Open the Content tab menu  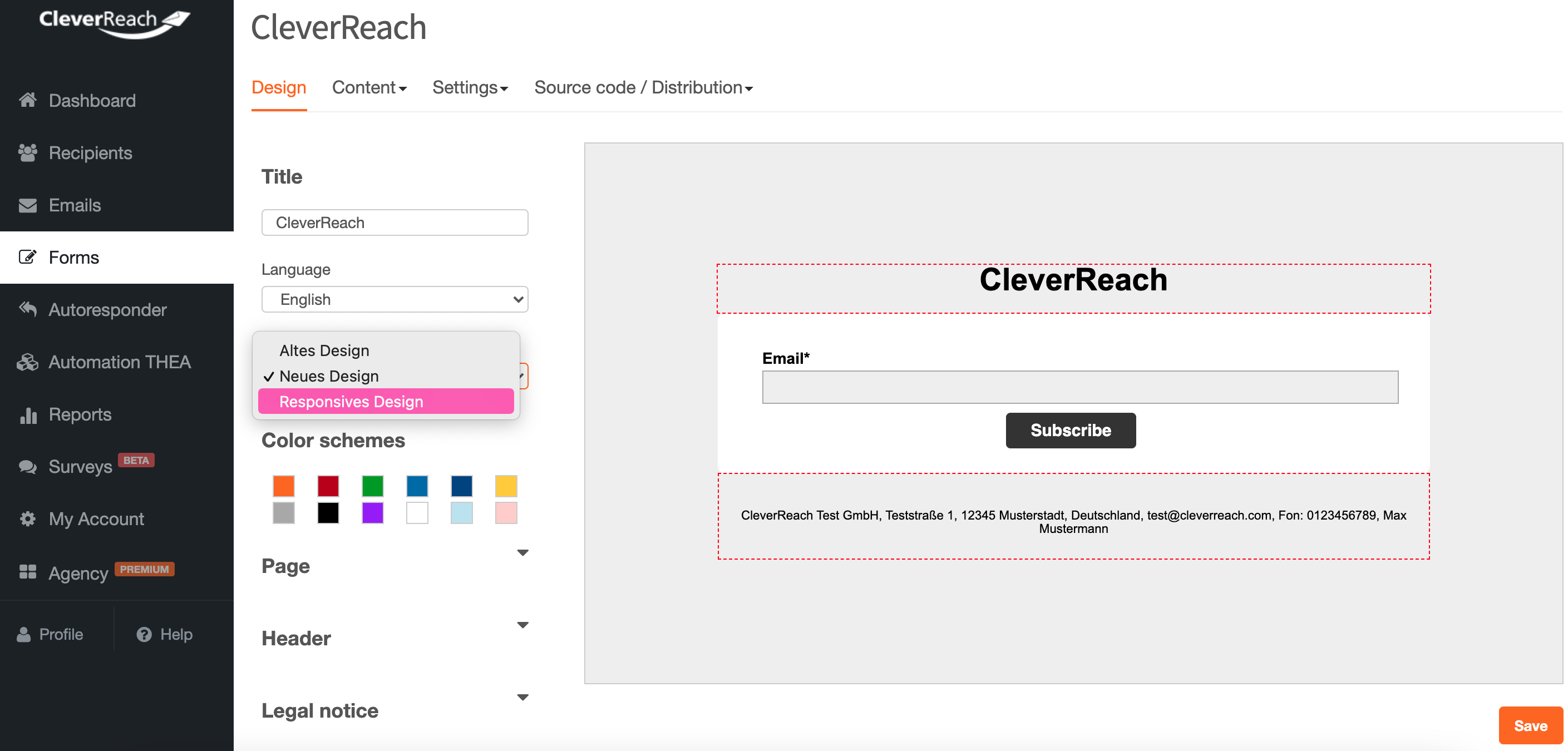pos(369,88)
